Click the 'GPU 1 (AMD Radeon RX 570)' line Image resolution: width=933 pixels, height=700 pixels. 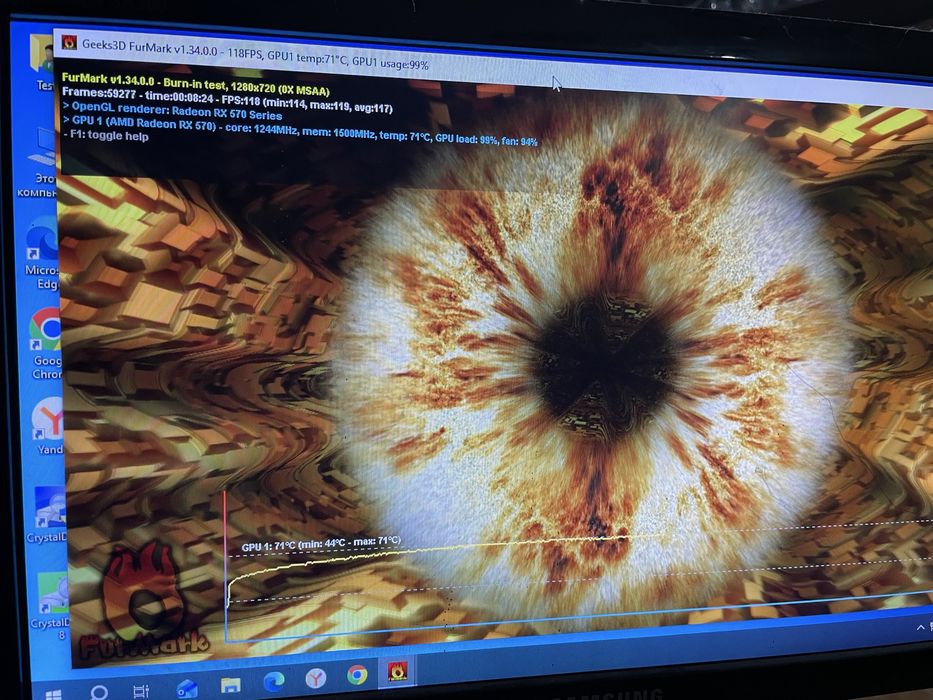click(300, 131)
